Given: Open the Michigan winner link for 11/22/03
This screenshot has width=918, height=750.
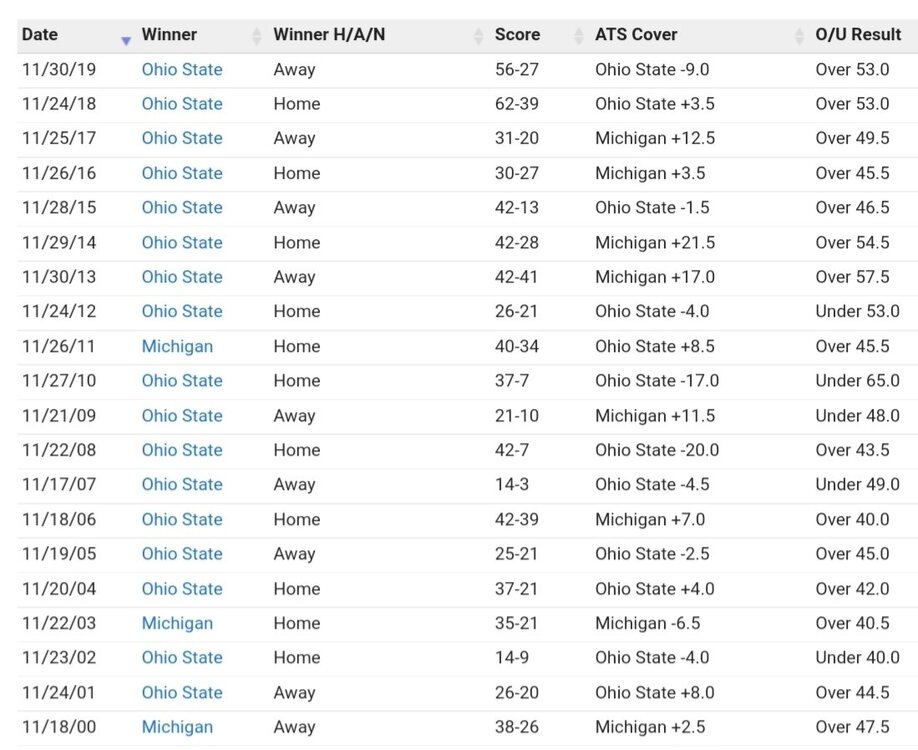Looking at the screenshot, I should click(x=177, y=623).
